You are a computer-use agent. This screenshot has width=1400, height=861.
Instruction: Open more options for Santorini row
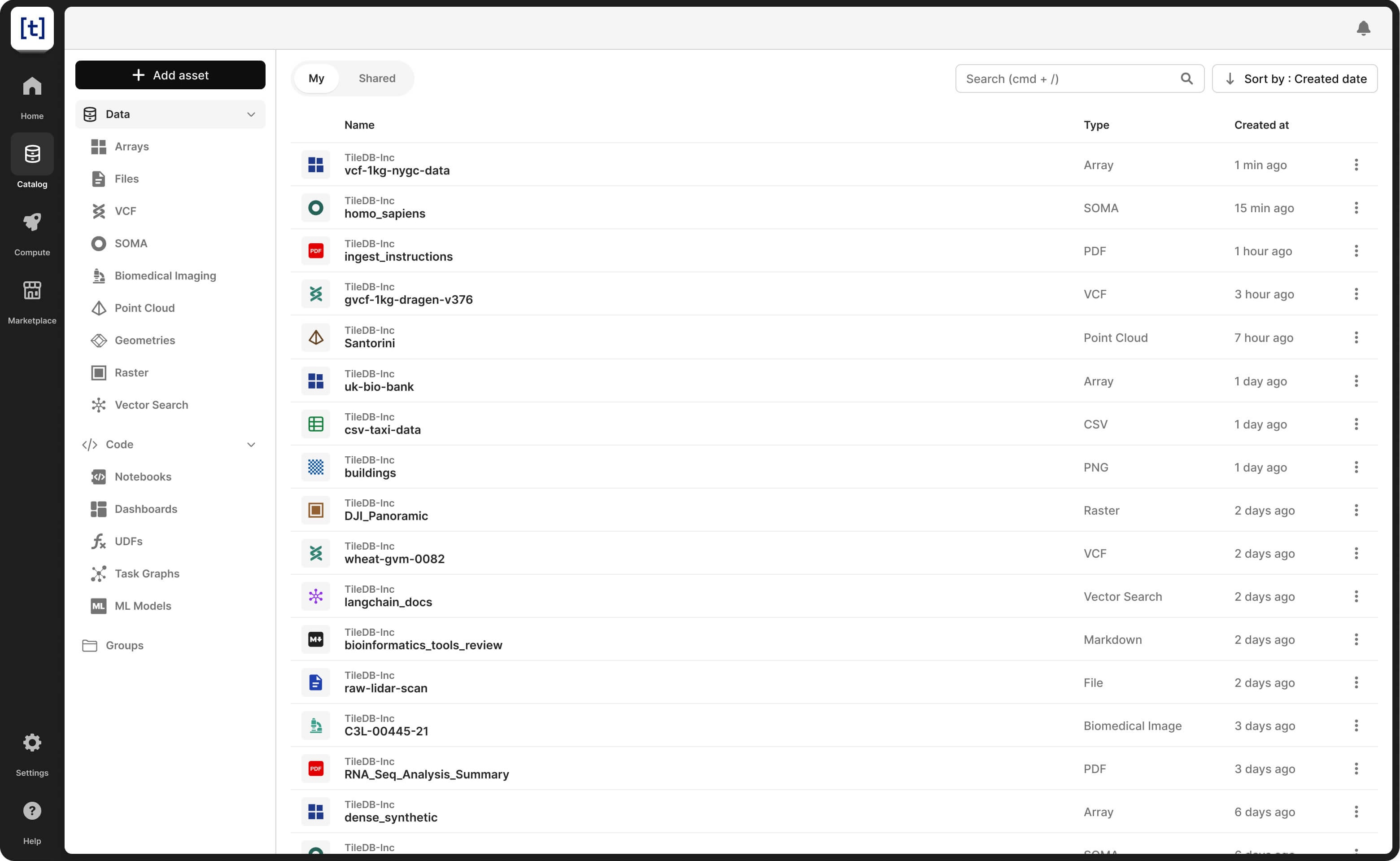pos(1356,338)
